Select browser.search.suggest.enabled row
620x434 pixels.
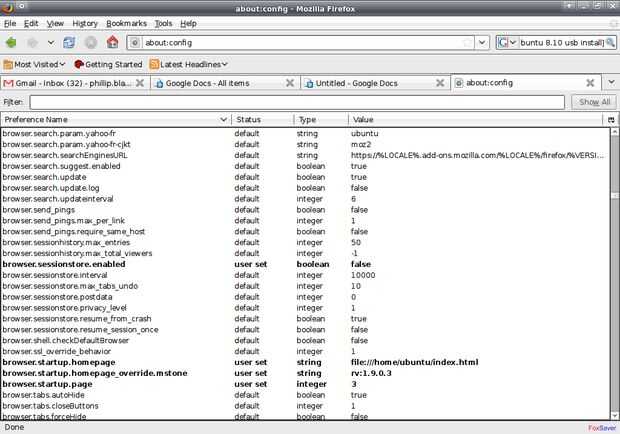(x=305, y=166)
